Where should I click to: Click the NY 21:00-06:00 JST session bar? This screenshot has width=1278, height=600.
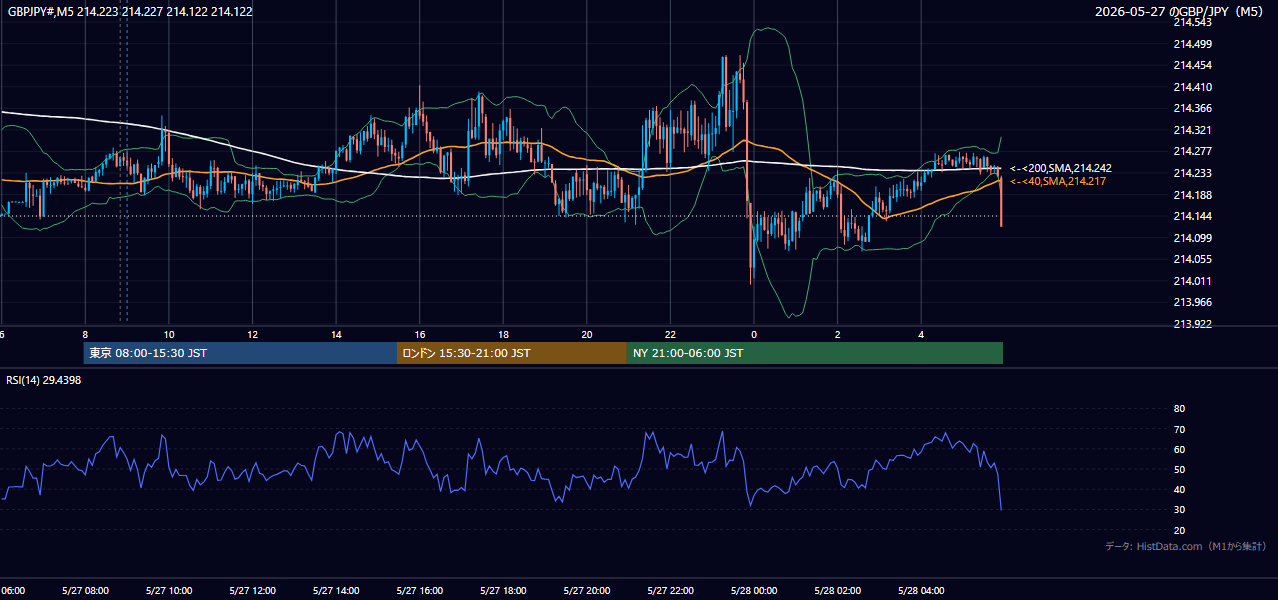tap(815, 353)
